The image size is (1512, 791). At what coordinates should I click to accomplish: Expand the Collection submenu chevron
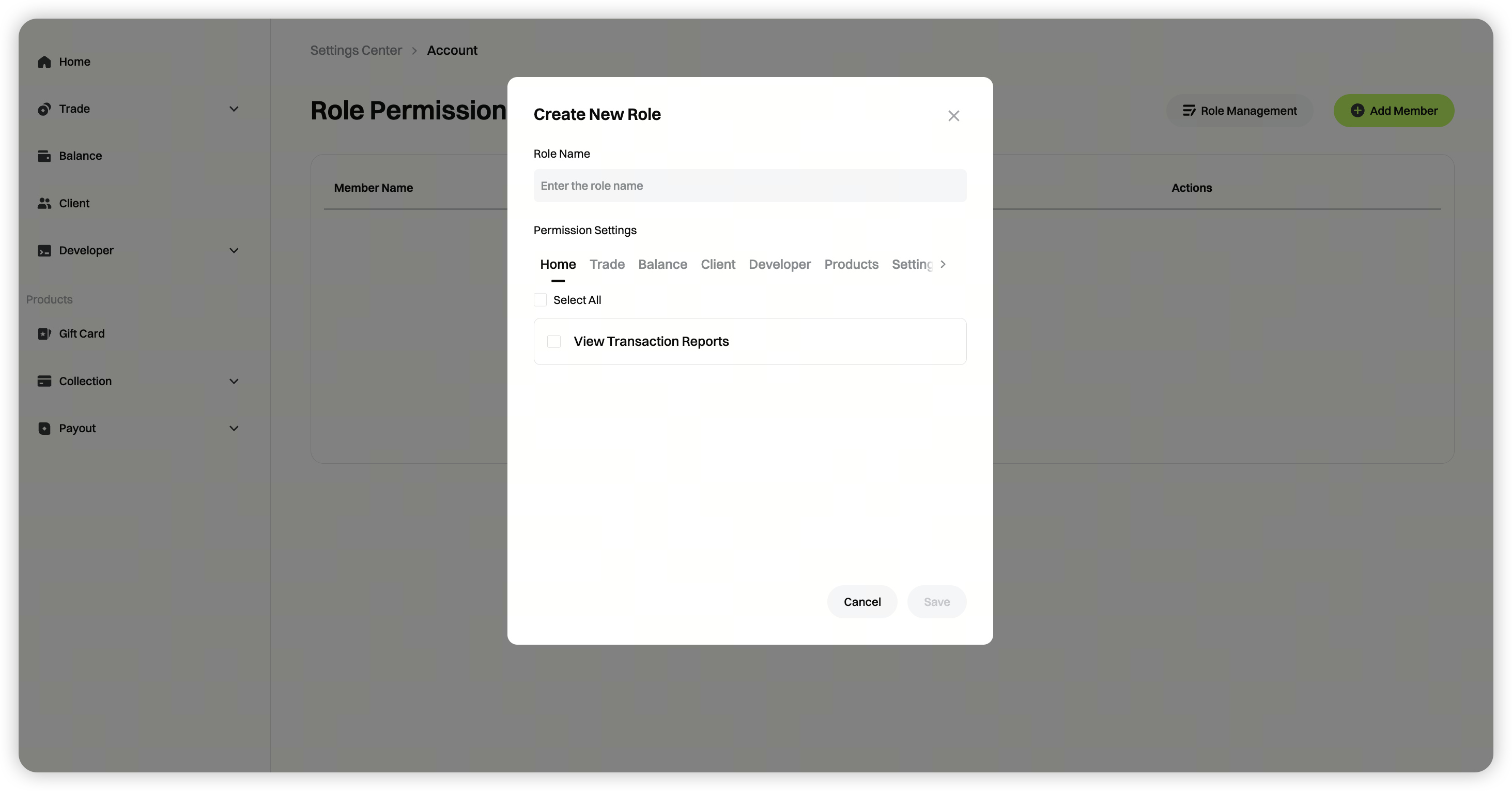tap(234, 381)
